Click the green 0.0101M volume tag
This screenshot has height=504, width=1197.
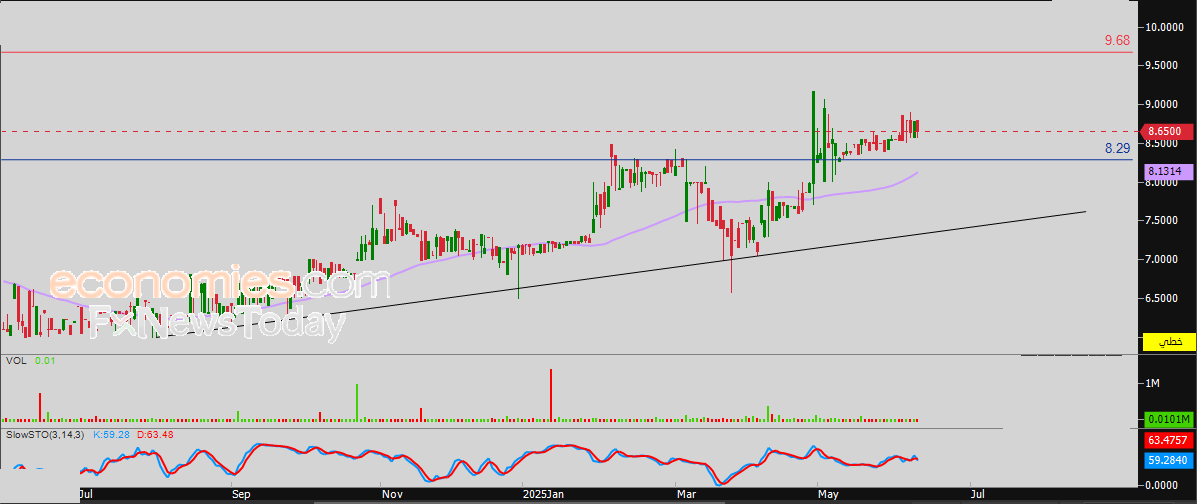tap(1168, 419)
